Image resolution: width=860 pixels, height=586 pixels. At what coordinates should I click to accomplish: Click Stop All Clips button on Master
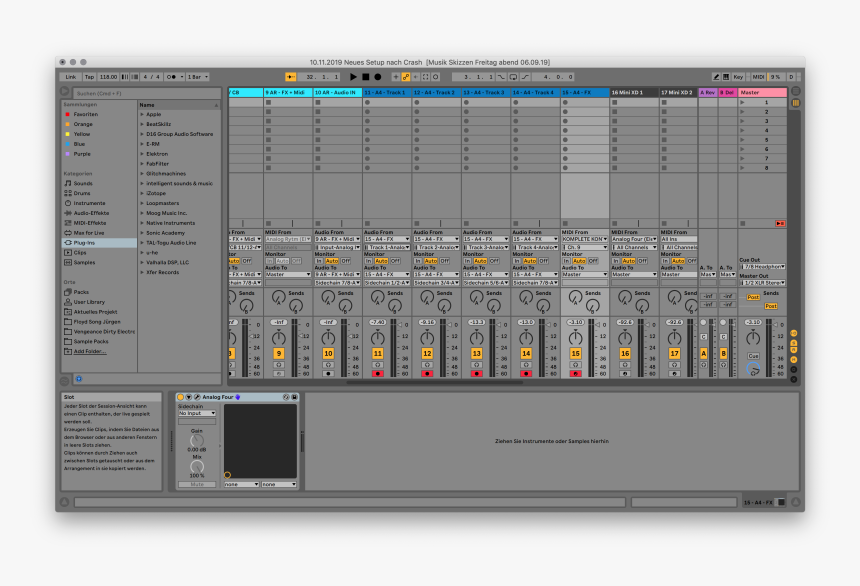(742, 223)
